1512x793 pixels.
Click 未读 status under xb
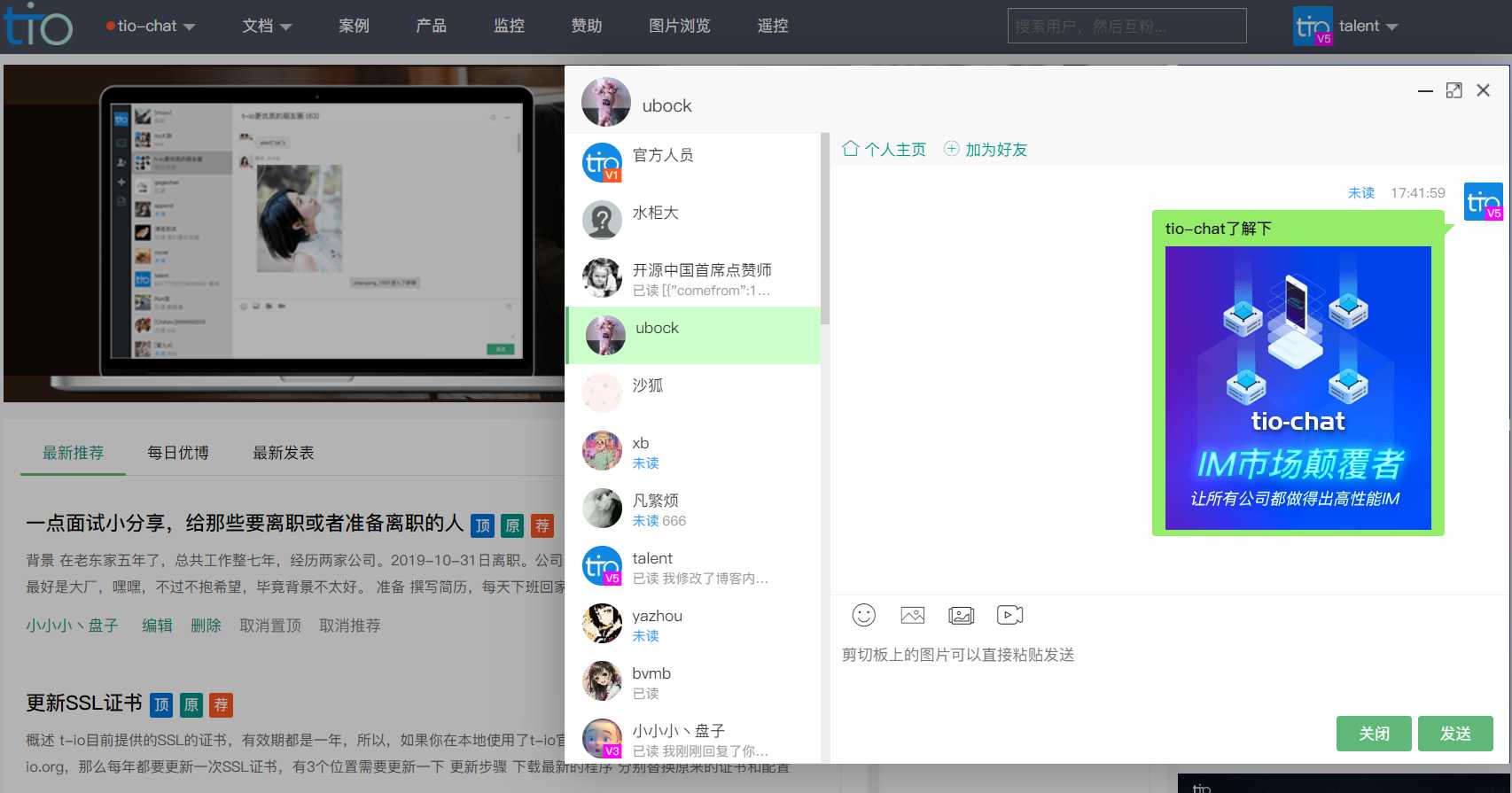point(645,463)
